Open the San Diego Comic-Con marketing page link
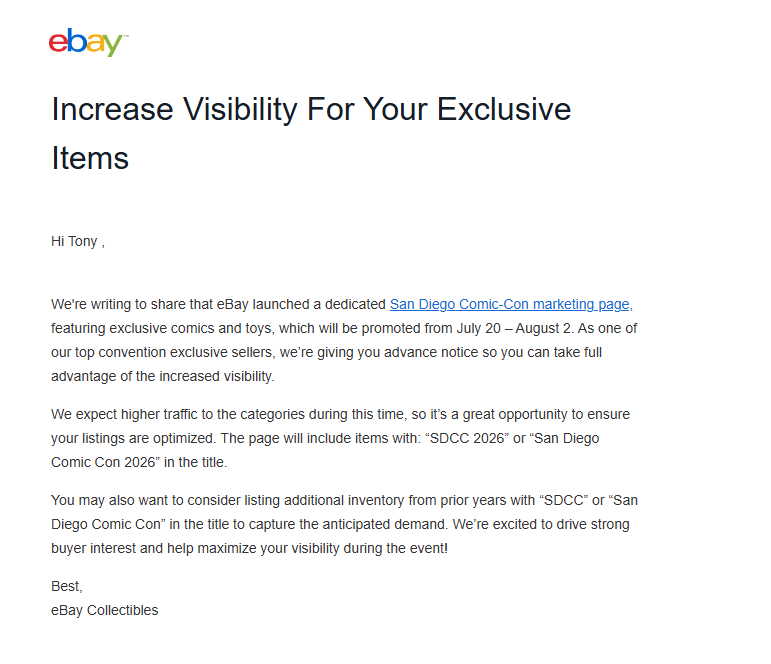Screen dimensions: 771x664 click(x=511, y=304)
